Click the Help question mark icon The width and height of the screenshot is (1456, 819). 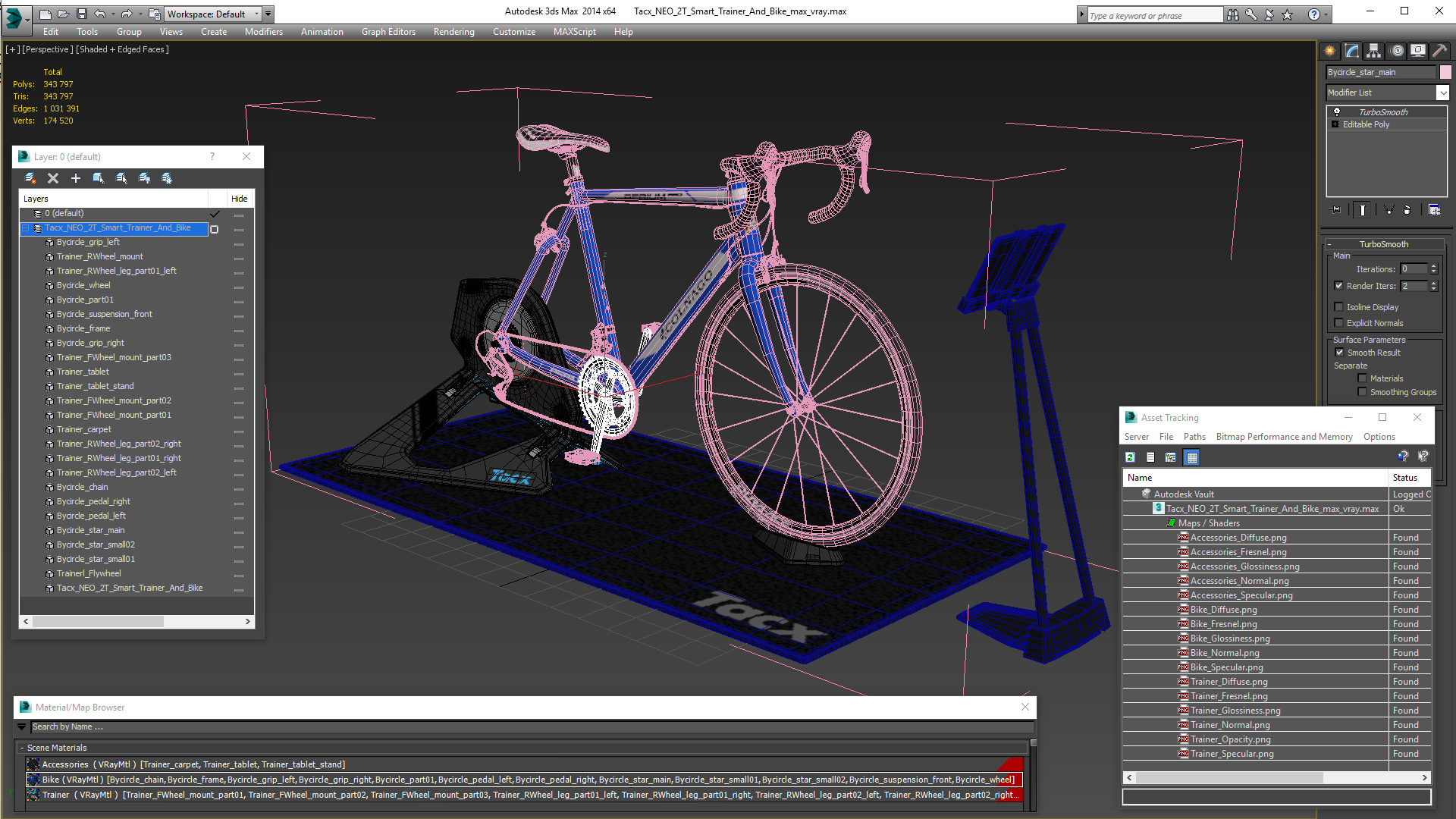pyautogui.click(x=1314, y=14)
